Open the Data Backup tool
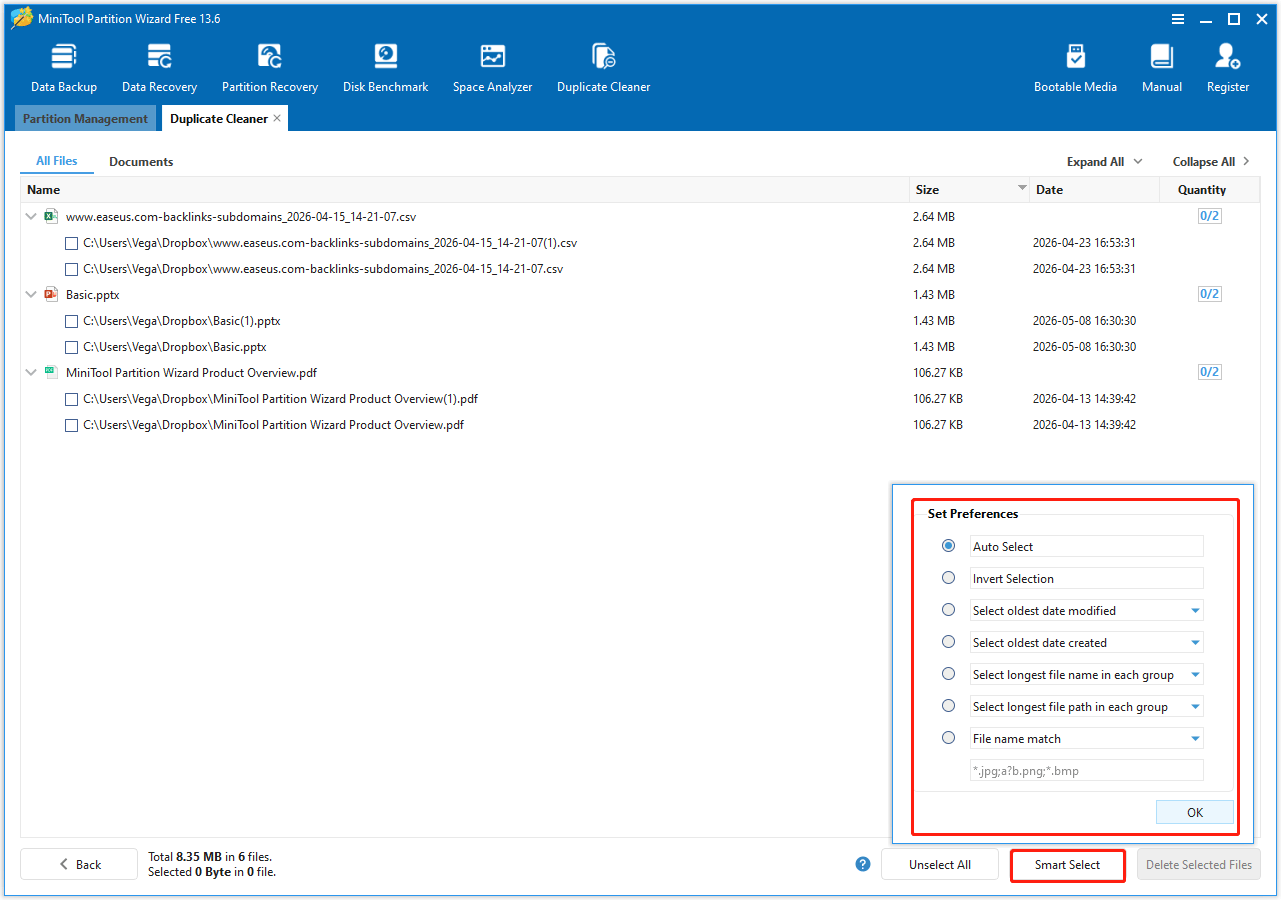 (x=63, y=68)
